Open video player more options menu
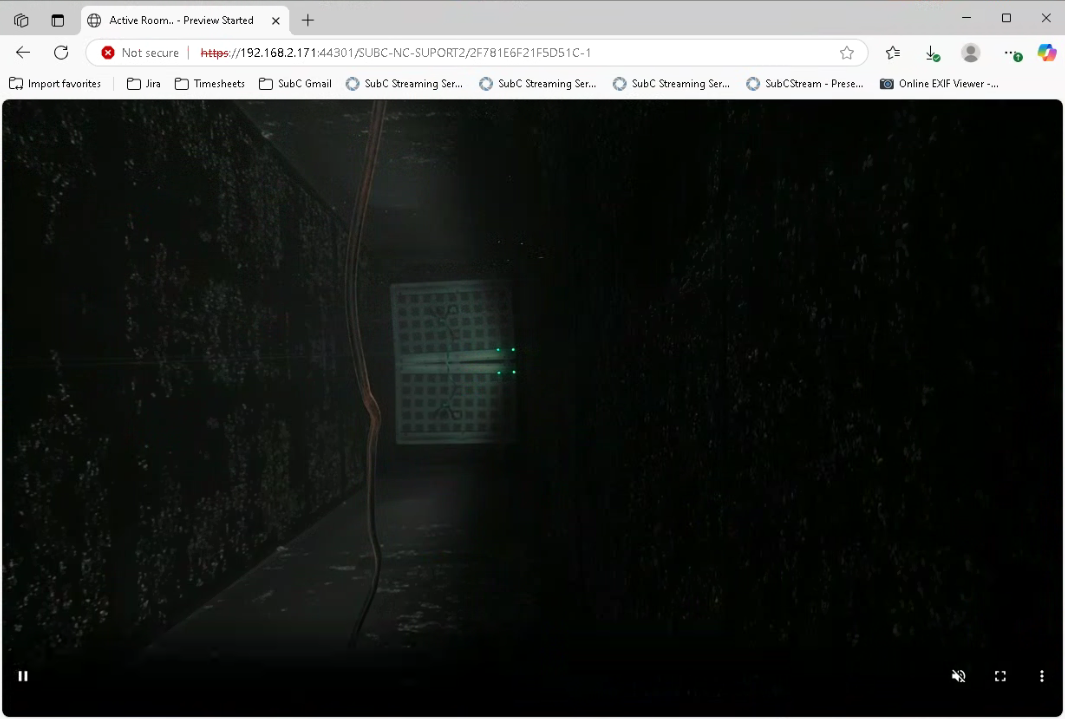 (1041, 676)
